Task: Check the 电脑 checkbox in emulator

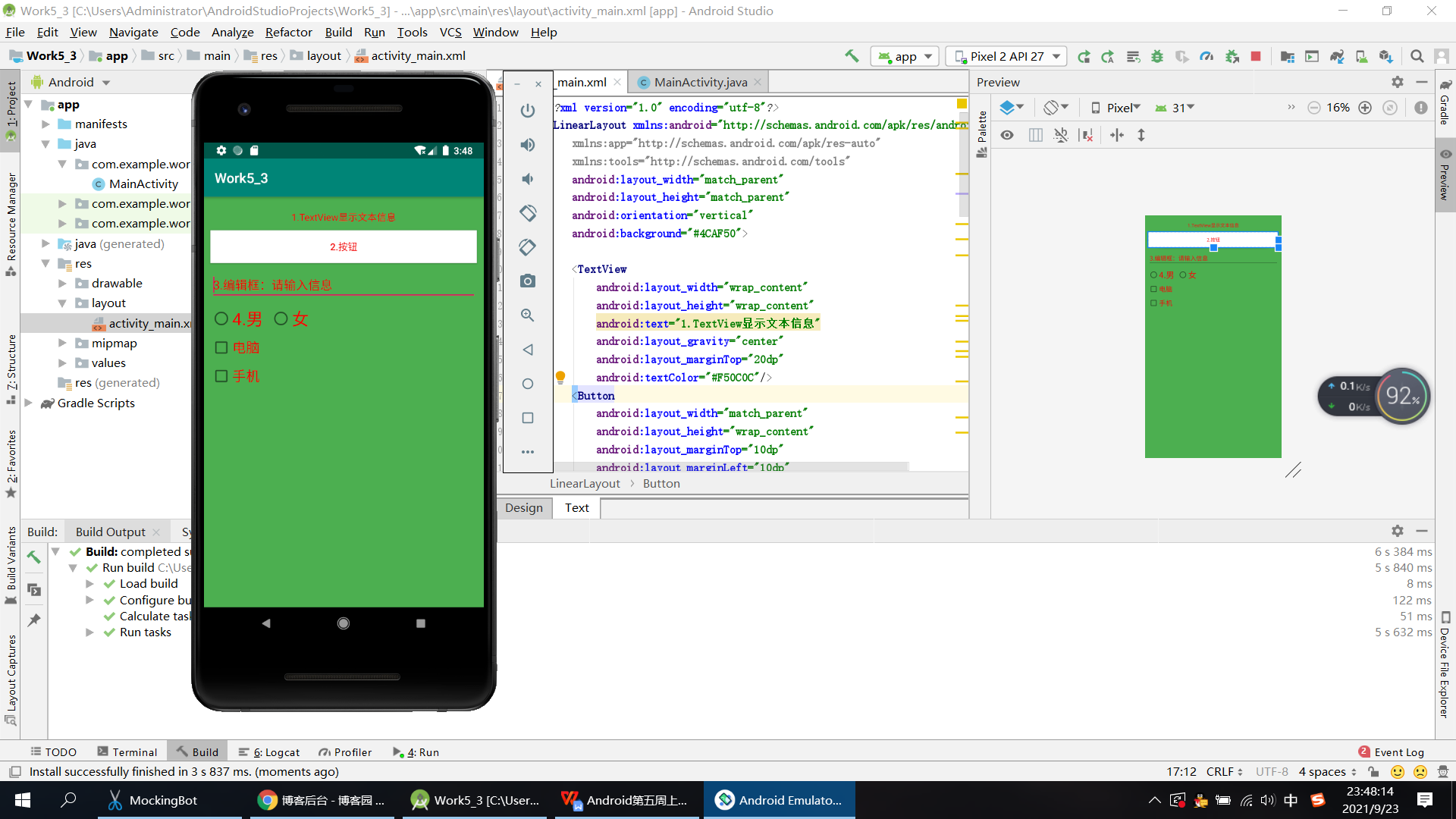Action: pyautogui.click(x=221, y=347)
